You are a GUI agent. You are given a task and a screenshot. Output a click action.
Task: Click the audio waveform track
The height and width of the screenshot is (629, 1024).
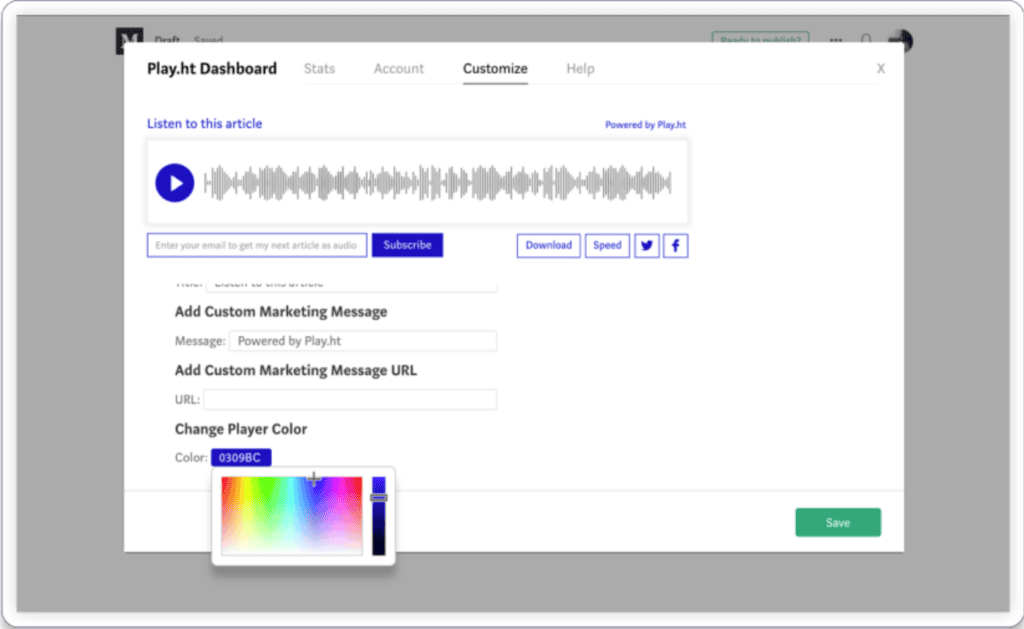click(x=438, y=183)
